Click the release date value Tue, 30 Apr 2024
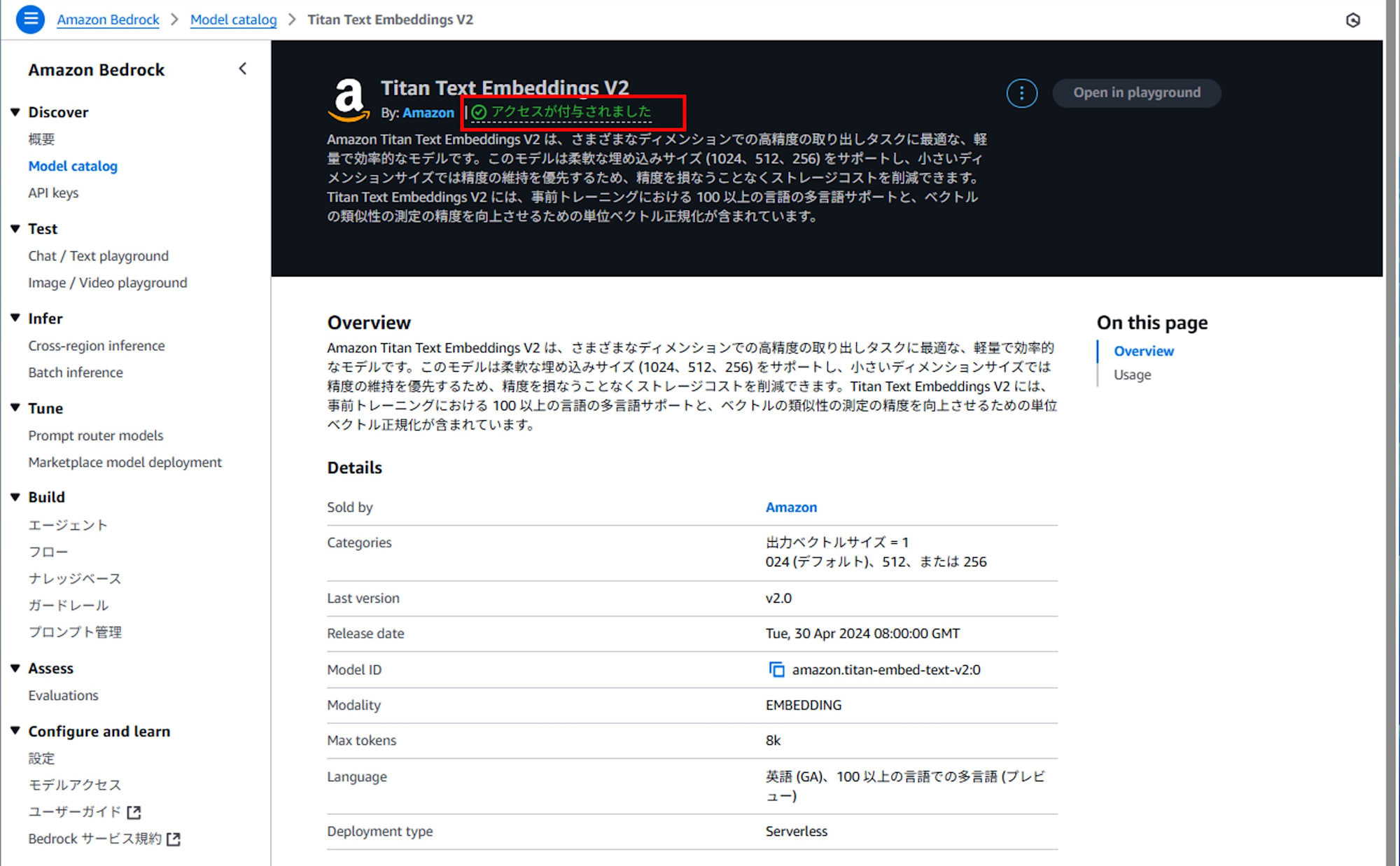The height and width of the screenshot is (866, 1400). [x=862, y=634]
